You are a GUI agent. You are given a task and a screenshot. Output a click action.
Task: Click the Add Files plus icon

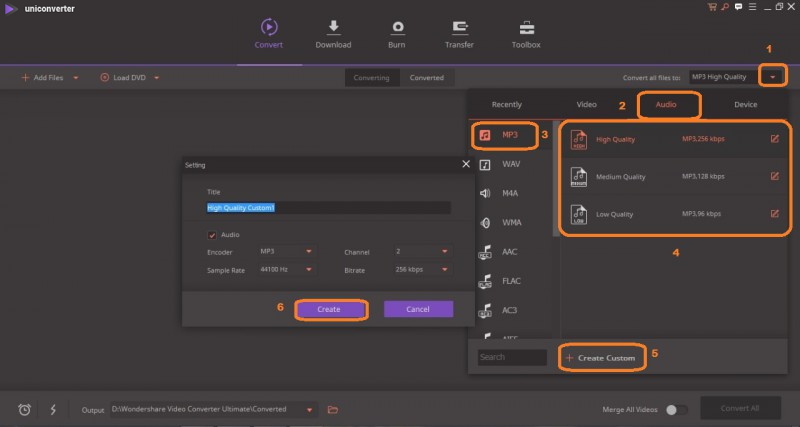[25, 78]
